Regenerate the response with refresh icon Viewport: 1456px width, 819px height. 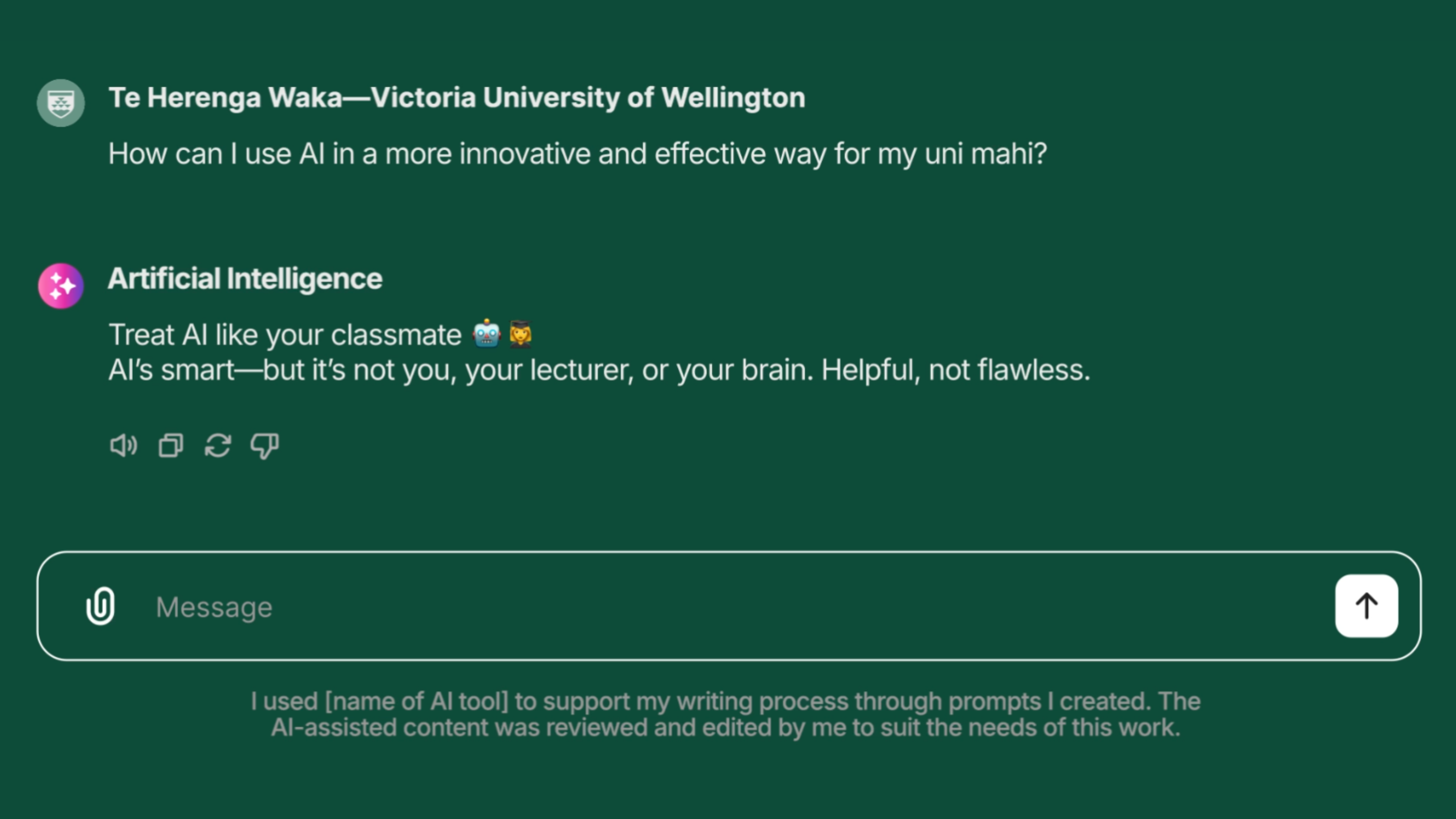217,446
